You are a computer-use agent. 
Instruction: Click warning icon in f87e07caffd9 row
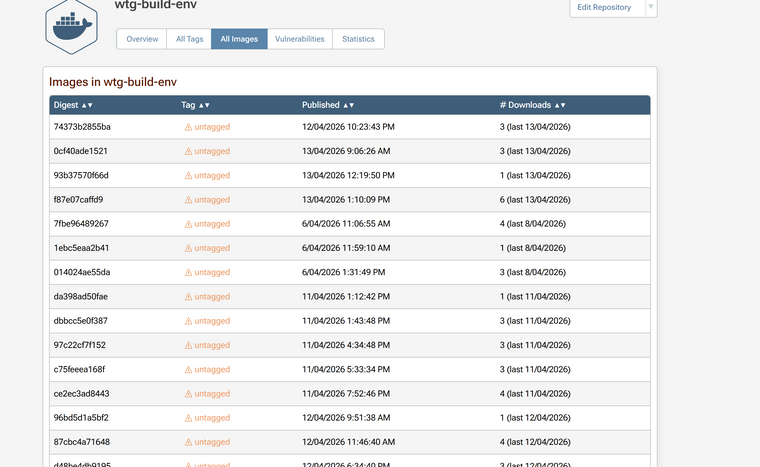188,200
